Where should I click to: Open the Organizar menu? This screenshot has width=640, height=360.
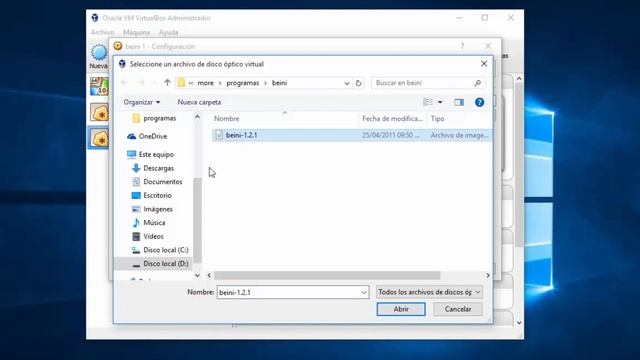click(x=142, y=102)
